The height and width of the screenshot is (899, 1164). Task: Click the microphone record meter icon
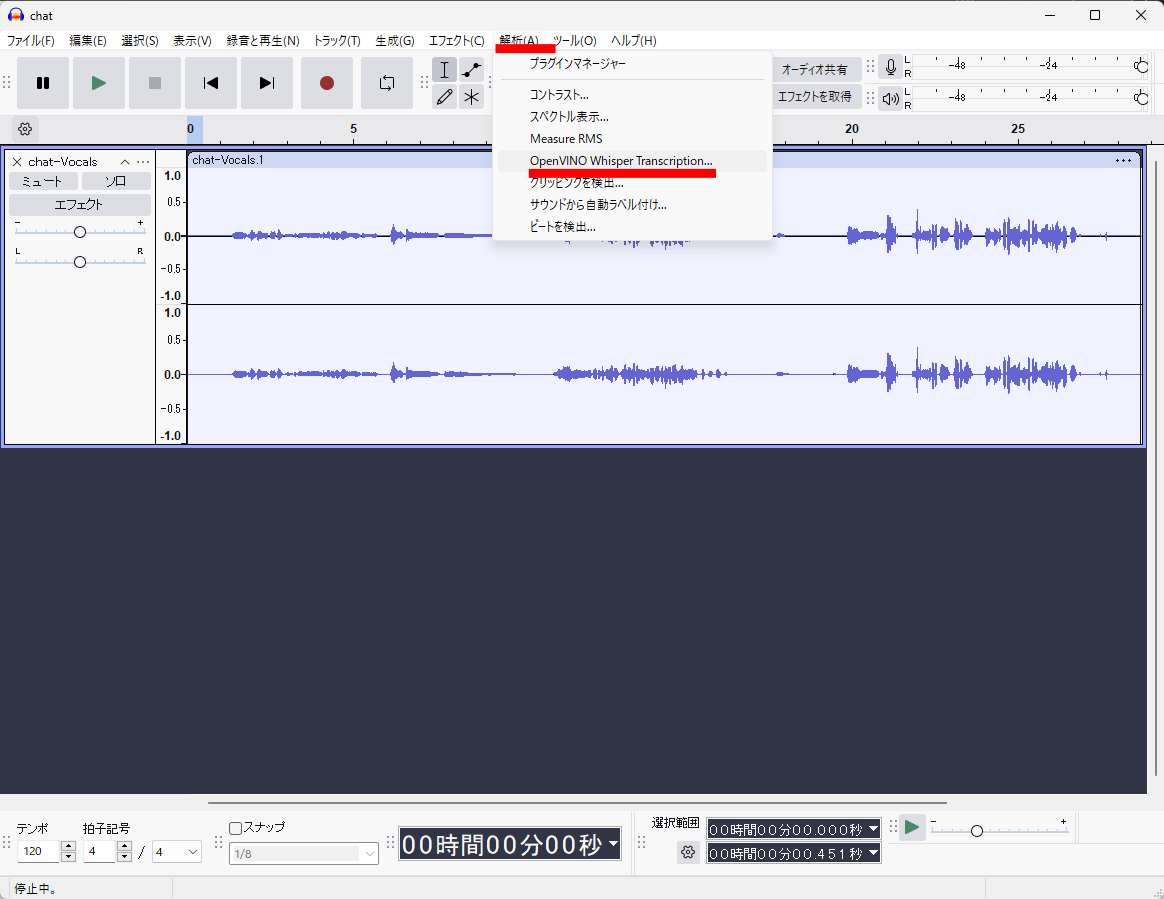(891, 67)
